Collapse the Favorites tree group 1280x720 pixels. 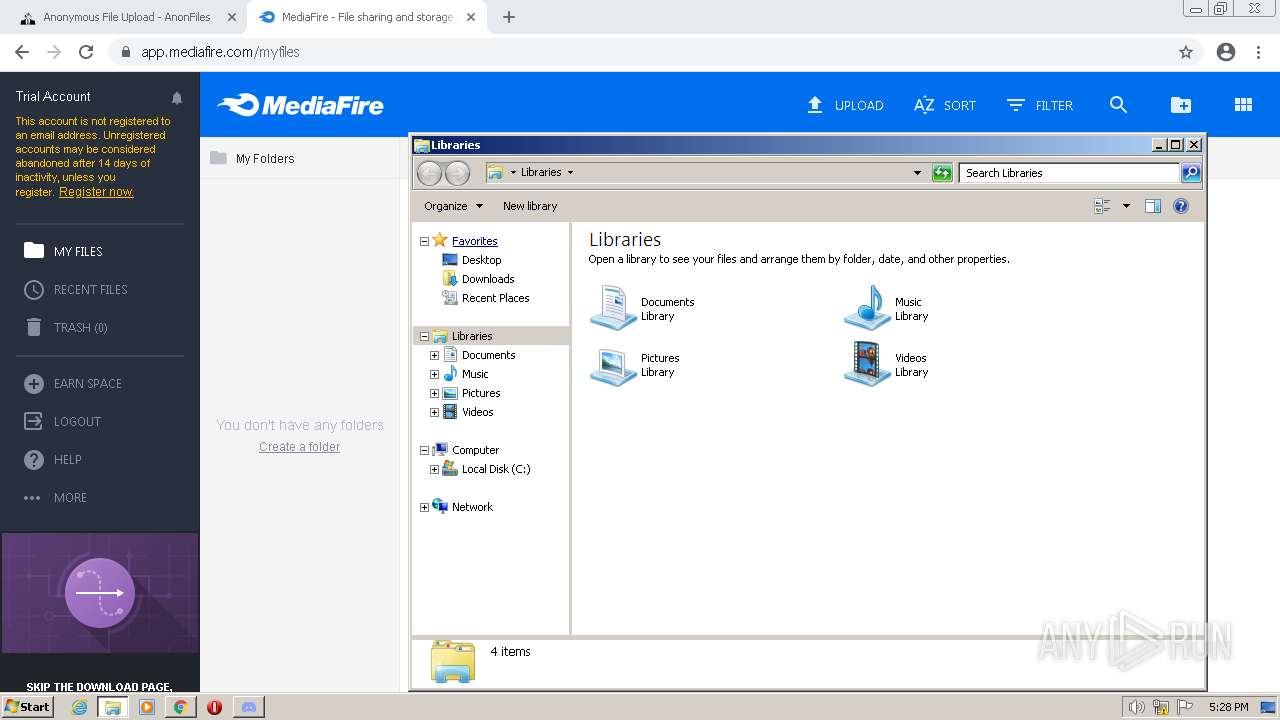point(424,241)
